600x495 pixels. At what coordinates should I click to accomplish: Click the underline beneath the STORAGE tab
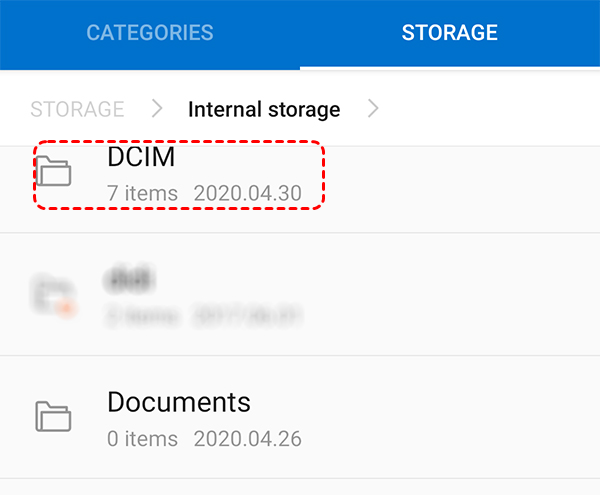(449, 66)
